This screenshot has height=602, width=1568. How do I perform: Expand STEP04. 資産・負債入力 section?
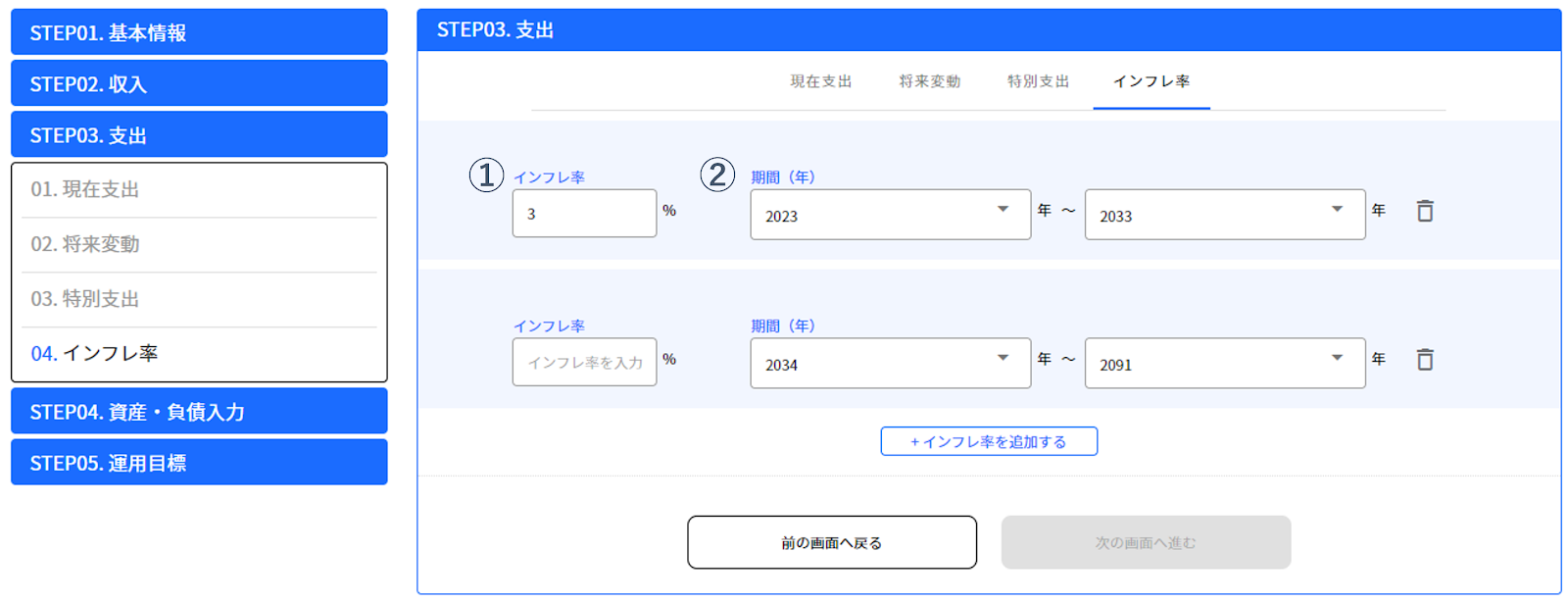point(199,411)
